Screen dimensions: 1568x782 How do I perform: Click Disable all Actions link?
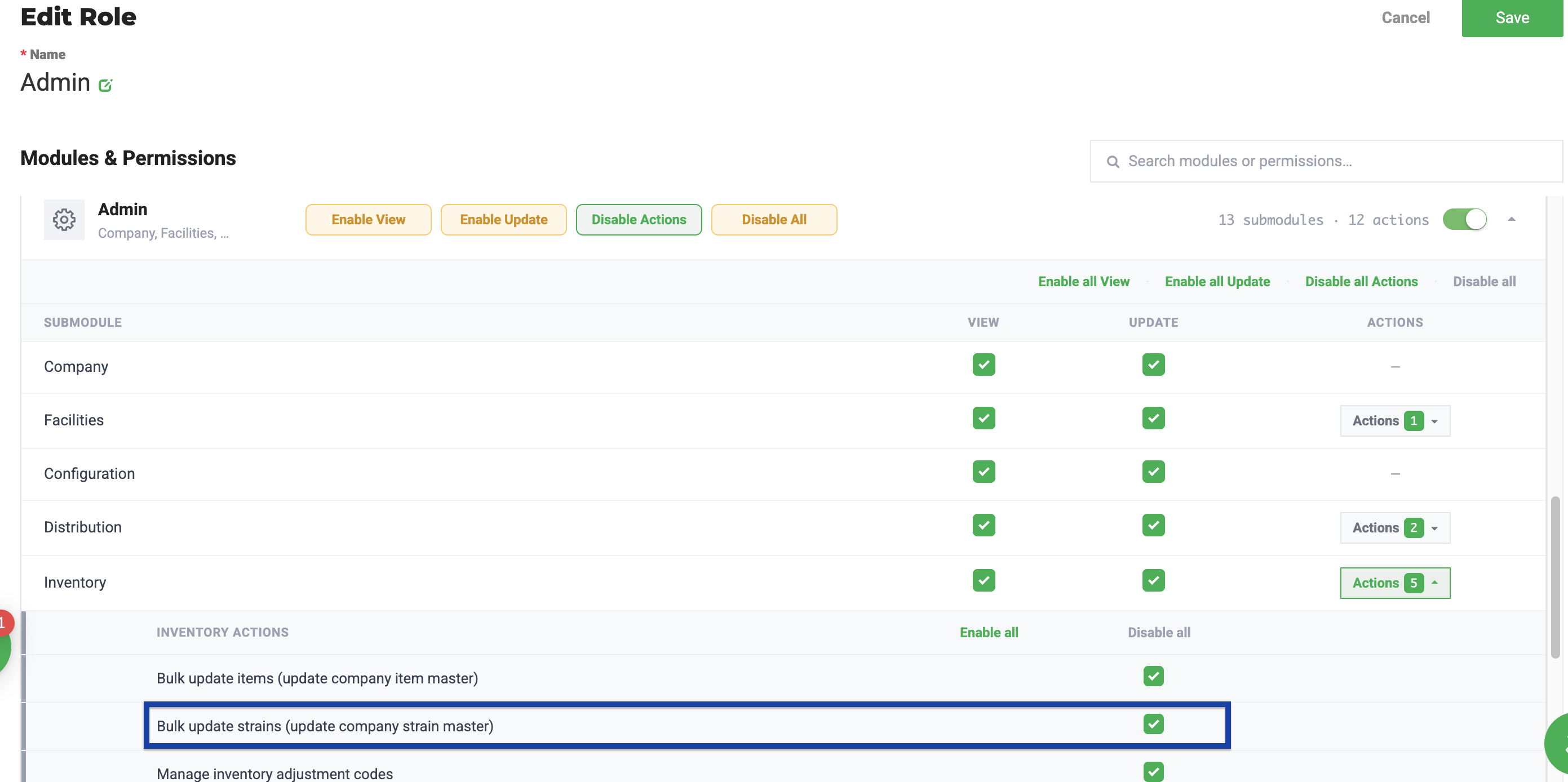pyautogui.click(x=1361, y=282)
